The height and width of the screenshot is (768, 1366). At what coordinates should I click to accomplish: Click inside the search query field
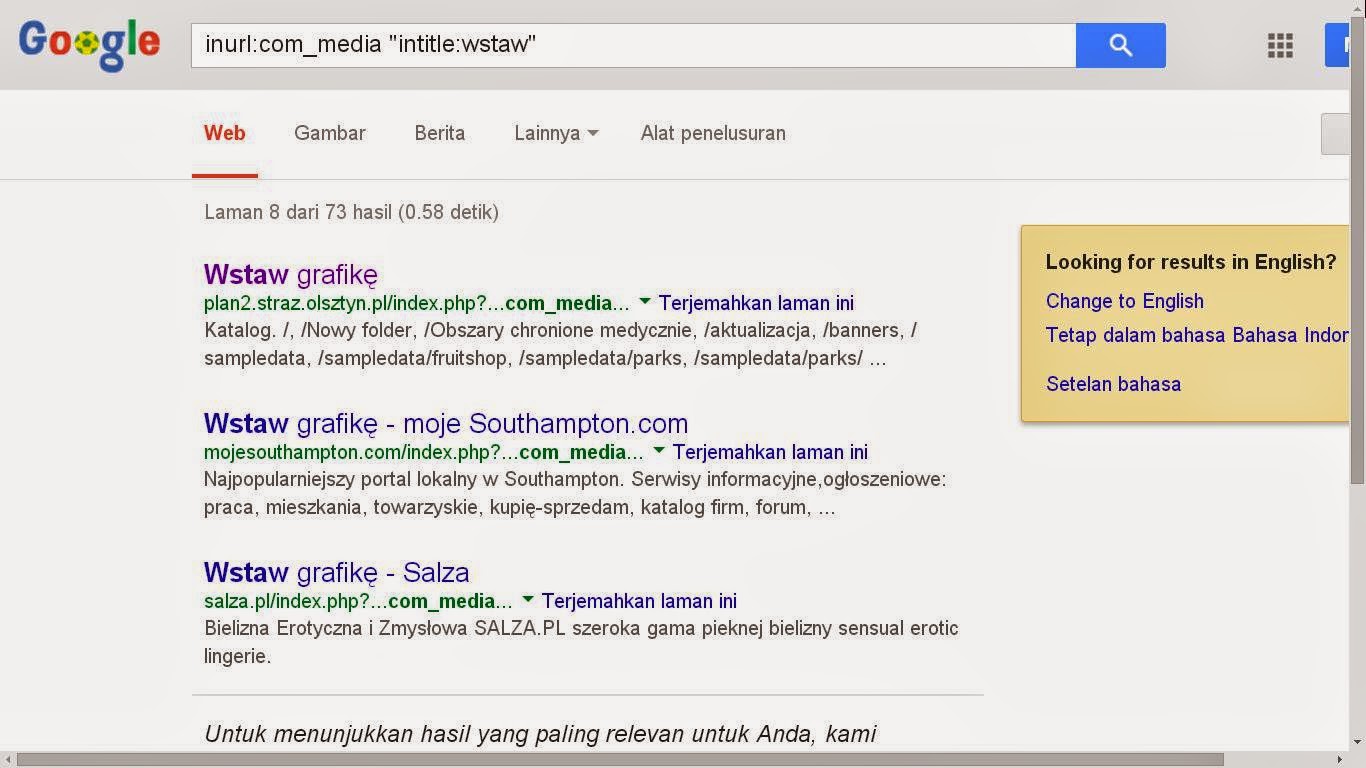pos(633,46)
